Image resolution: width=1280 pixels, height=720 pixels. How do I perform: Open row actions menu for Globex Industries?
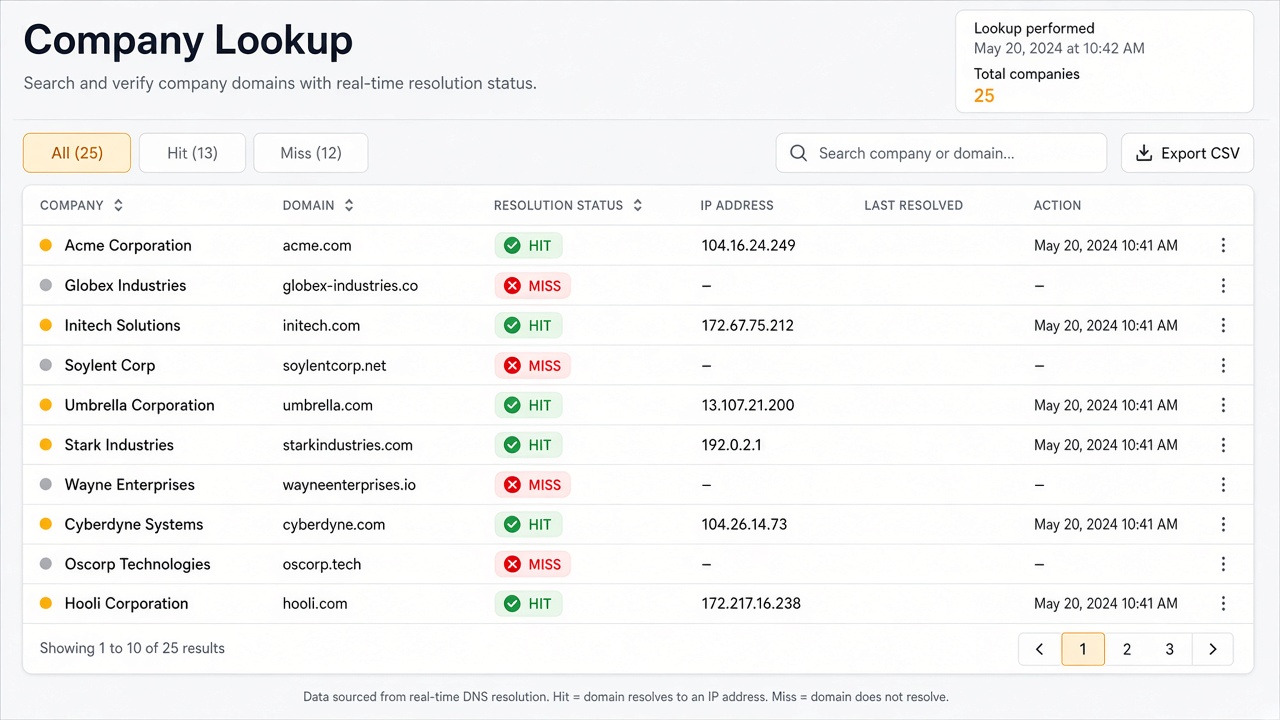pos(1223,285)
